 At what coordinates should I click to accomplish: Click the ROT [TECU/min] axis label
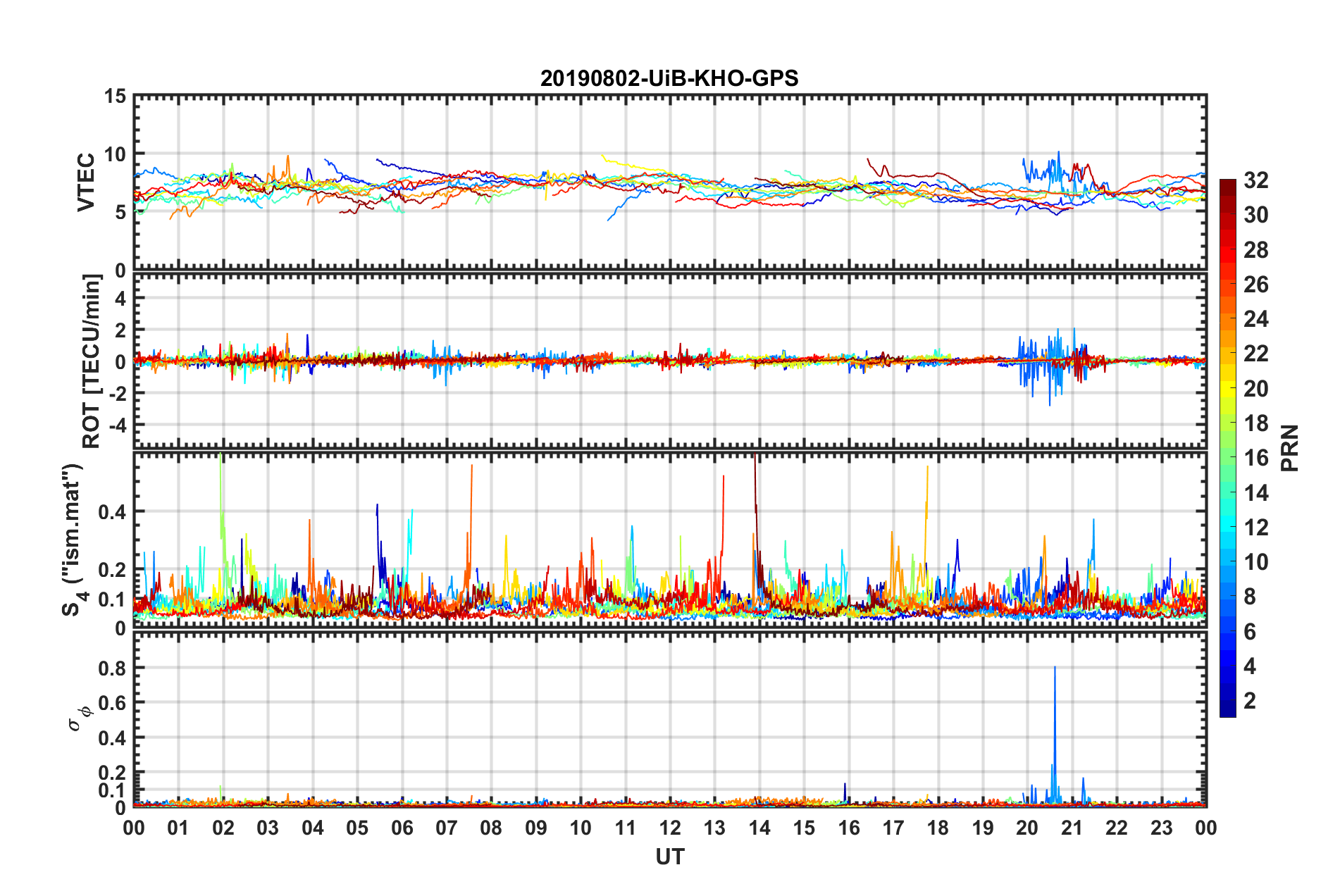point(92,361)
